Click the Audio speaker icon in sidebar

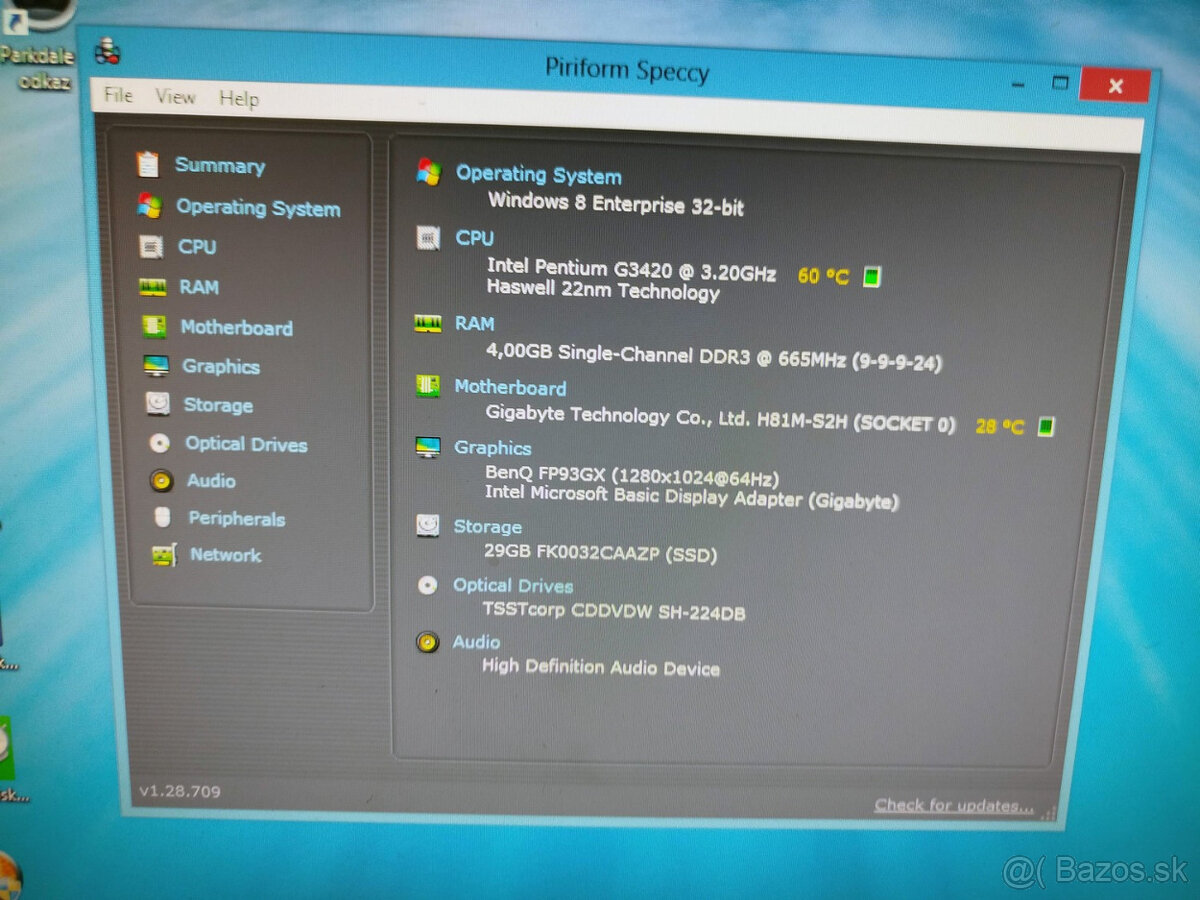coord(161,481)
